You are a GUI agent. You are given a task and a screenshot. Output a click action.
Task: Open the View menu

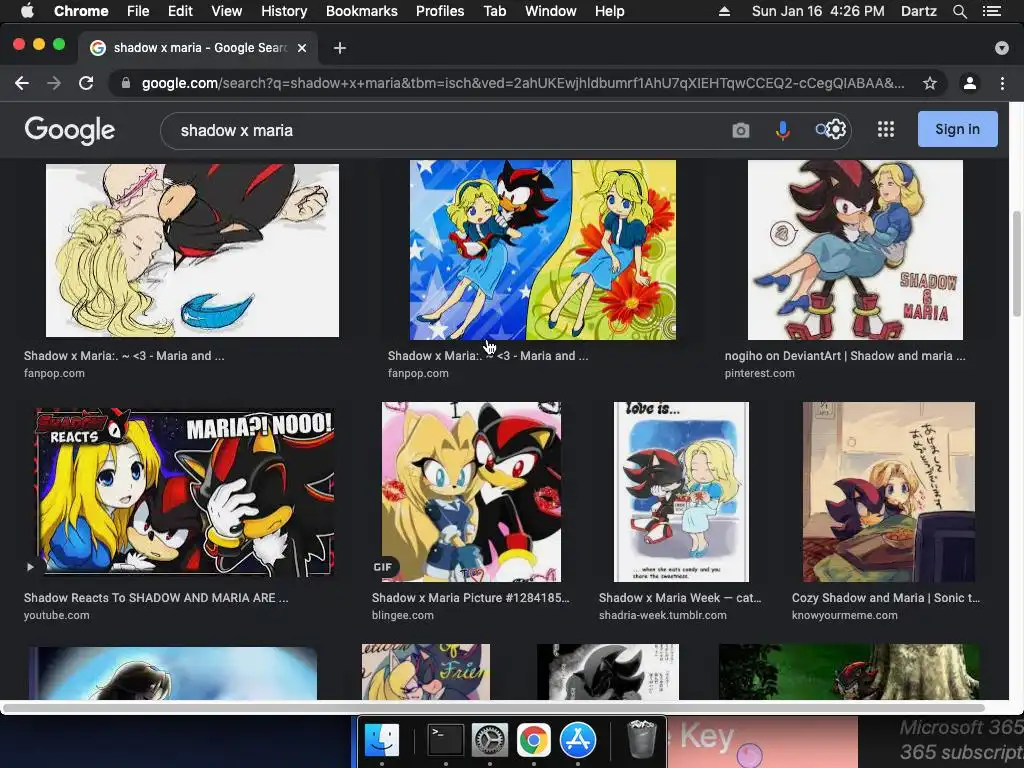tap(227, 11)
